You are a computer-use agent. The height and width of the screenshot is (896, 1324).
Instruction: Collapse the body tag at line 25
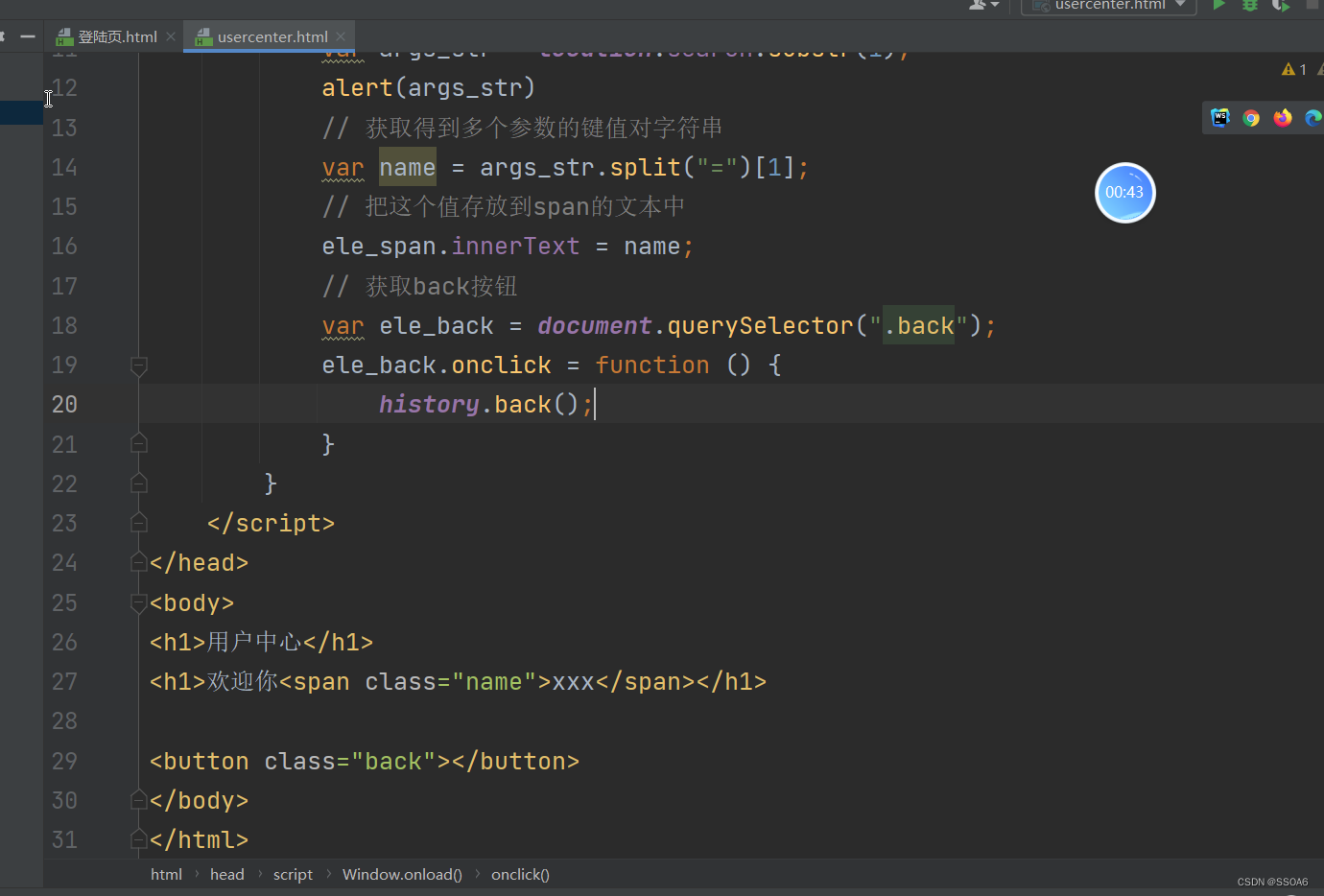pyautogui.click(x=139, y=602)
